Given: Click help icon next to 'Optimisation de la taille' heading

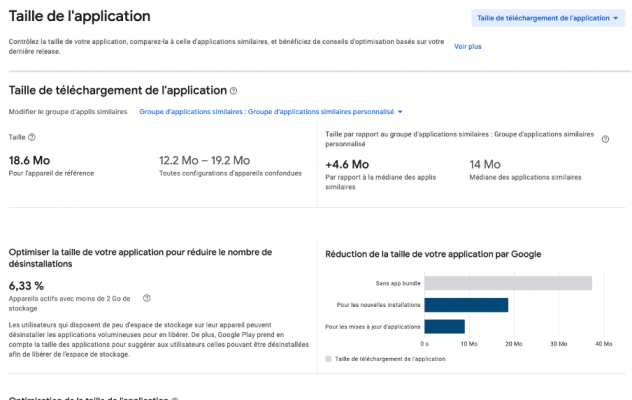Looking at the screenshot, I should click(175, 399).
